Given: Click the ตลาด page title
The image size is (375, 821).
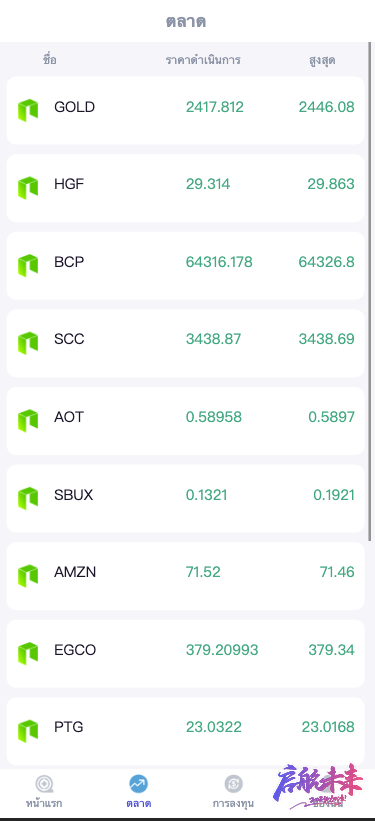Looking at the screenshot, I should (x=186, y=21).
